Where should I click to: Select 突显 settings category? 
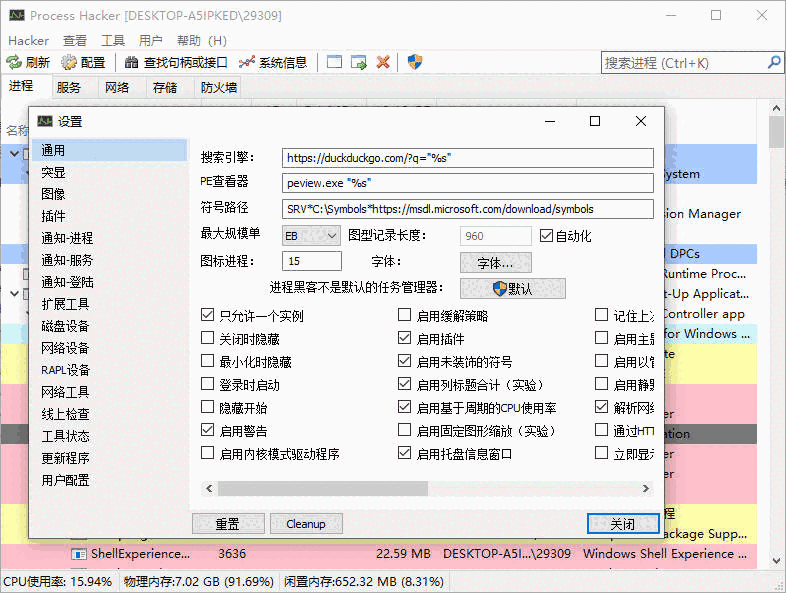pos(109,172)
